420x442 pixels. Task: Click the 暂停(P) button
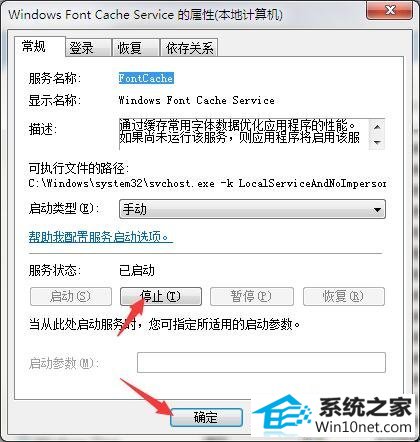click(252, 296)
